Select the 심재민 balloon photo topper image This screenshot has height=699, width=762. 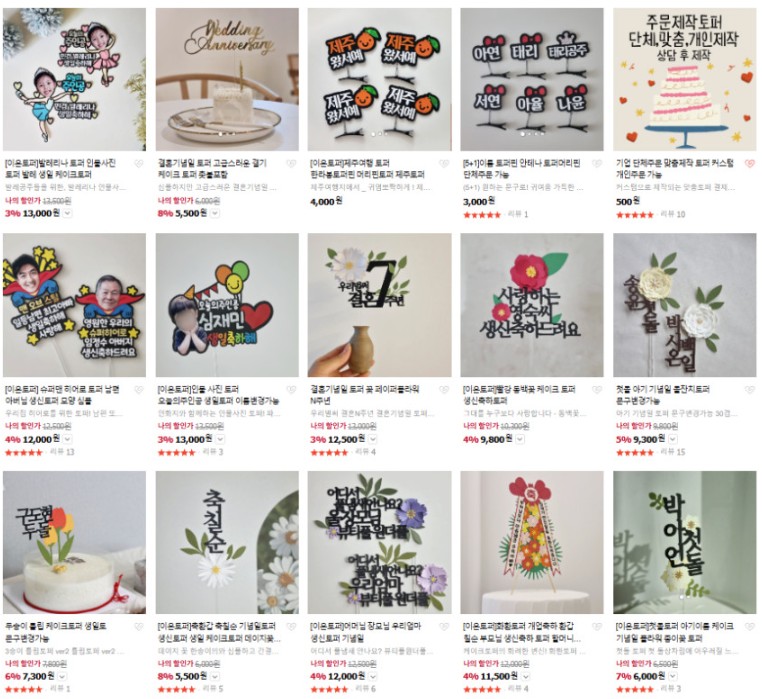click(227, 305)
